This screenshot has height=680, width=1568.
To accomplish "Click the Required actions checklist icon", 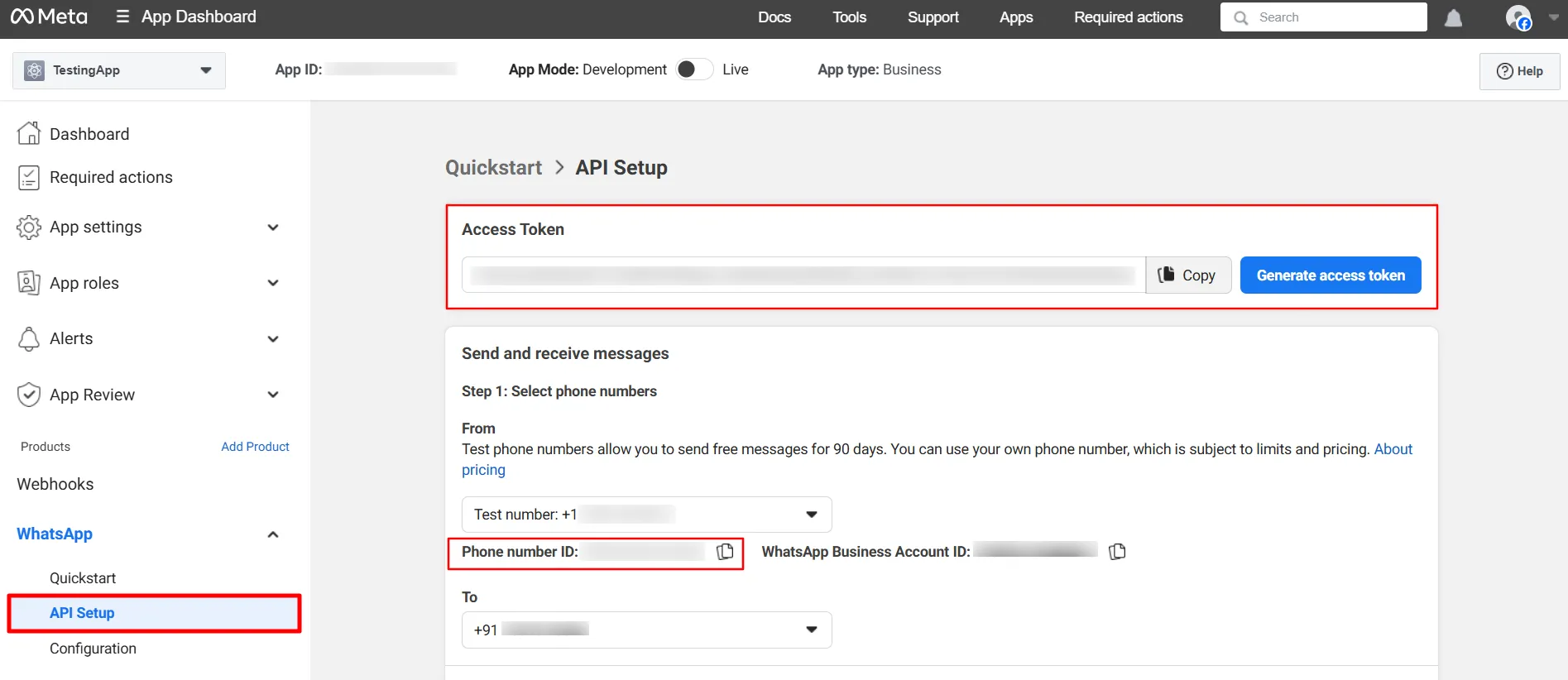I will [x=29, y=177].
